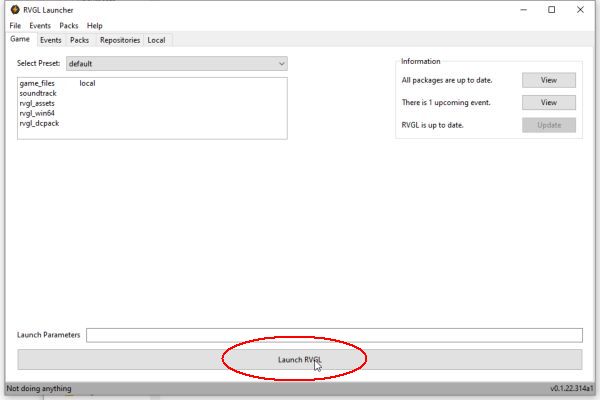The width and height of the screenshot is (600, 400).
Task: Switch to the Repositories tab
Action: pyautogui.click(x=120, y=40)
